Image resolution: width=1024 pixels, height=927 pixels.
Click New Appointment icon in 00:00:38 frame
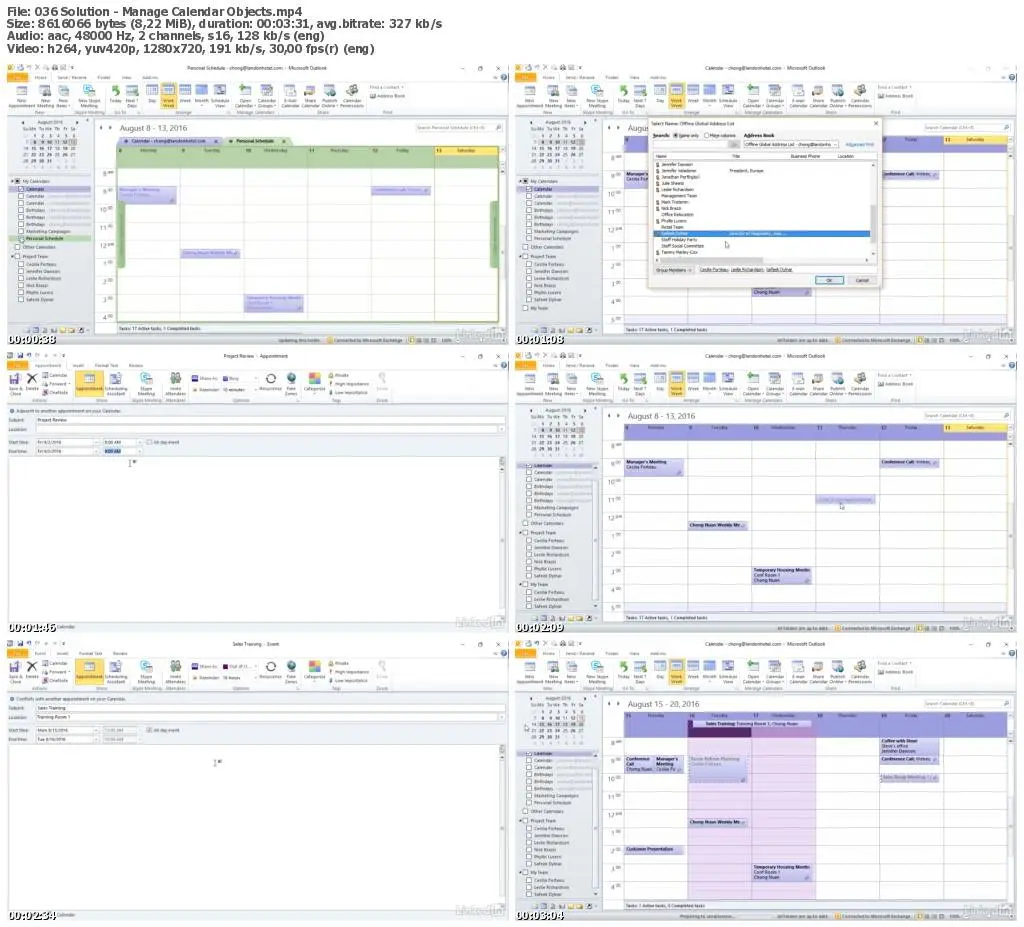point(22,95)
